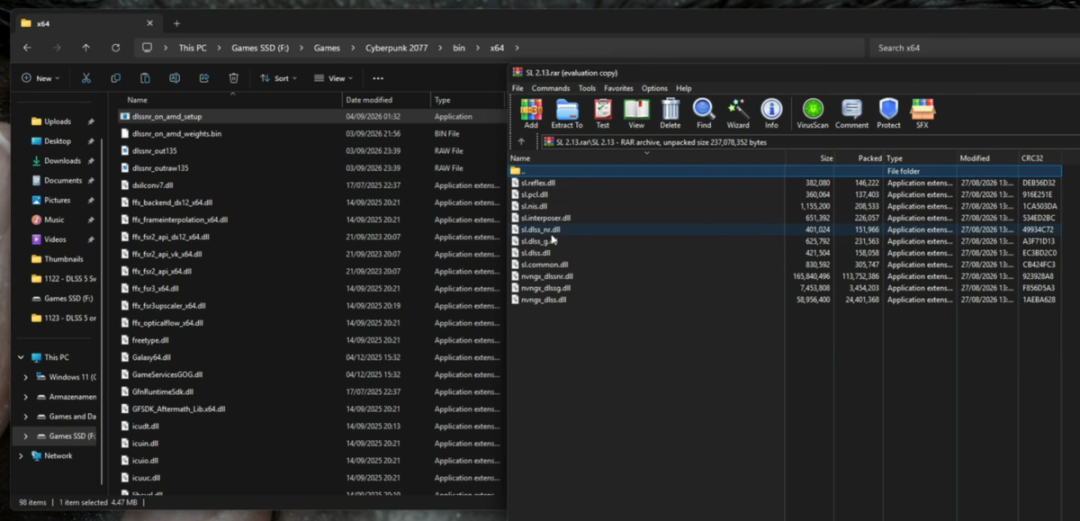Click the WinRAR Add archive icon
This screenshot has width=1080, height=521.
tap(530, 114)
